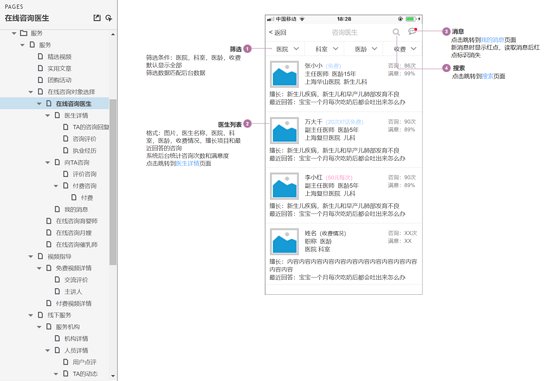Open the 医龄 filter dropdown
The width and height of the screenshot is (550, 381).
click(x=365, y=49)
